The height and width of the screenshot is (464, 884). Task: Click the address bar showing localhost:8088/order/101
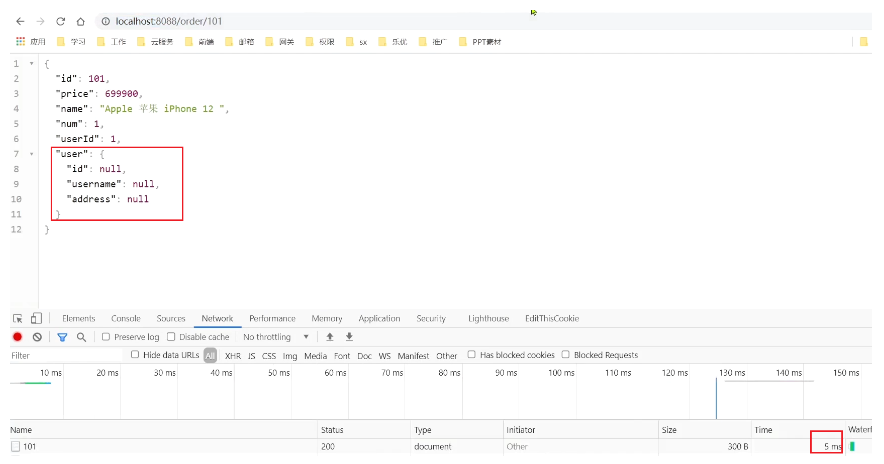coord(485,21)
